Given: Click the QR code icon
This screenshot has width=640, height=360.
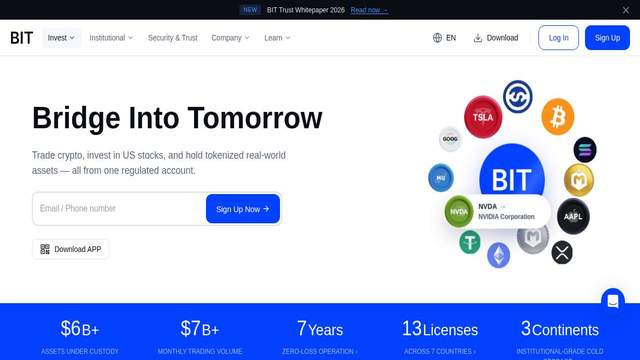Looking at the screenshot, I should (45, 249).
